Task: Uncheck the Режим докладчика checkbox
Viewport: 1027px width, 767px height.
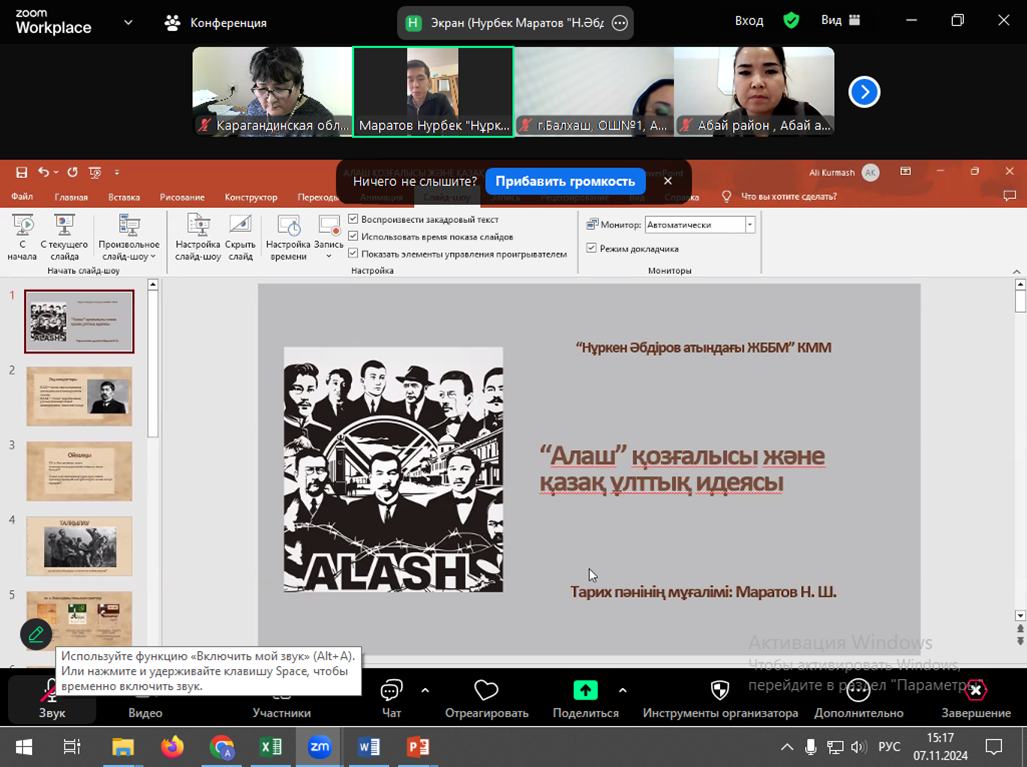Action: point(592,248)
